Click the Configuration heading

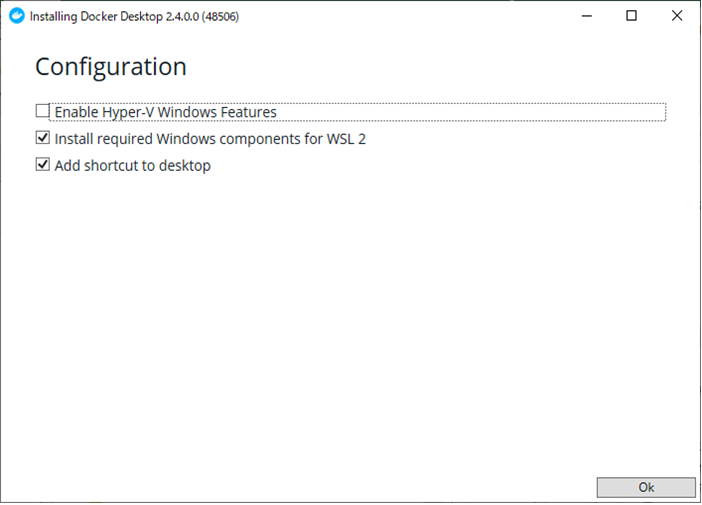click(111, 67)
